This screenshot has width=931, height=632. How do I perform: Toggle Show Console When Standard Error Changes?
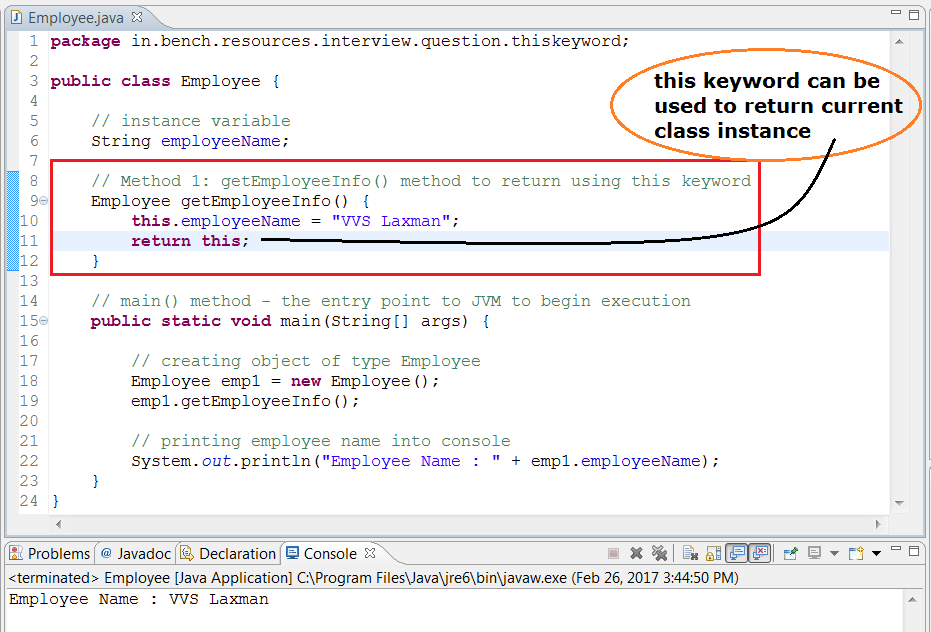click(760, 553)
